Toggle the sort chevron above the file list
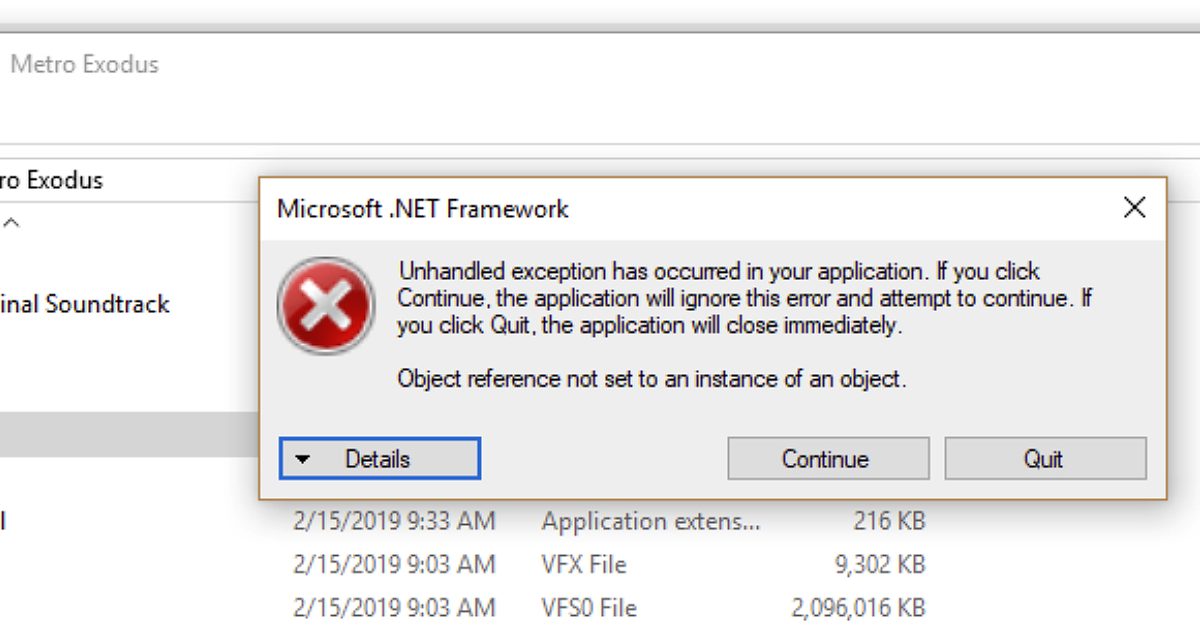This screenshot has width=1200, height=627. [x=12, y=223]
